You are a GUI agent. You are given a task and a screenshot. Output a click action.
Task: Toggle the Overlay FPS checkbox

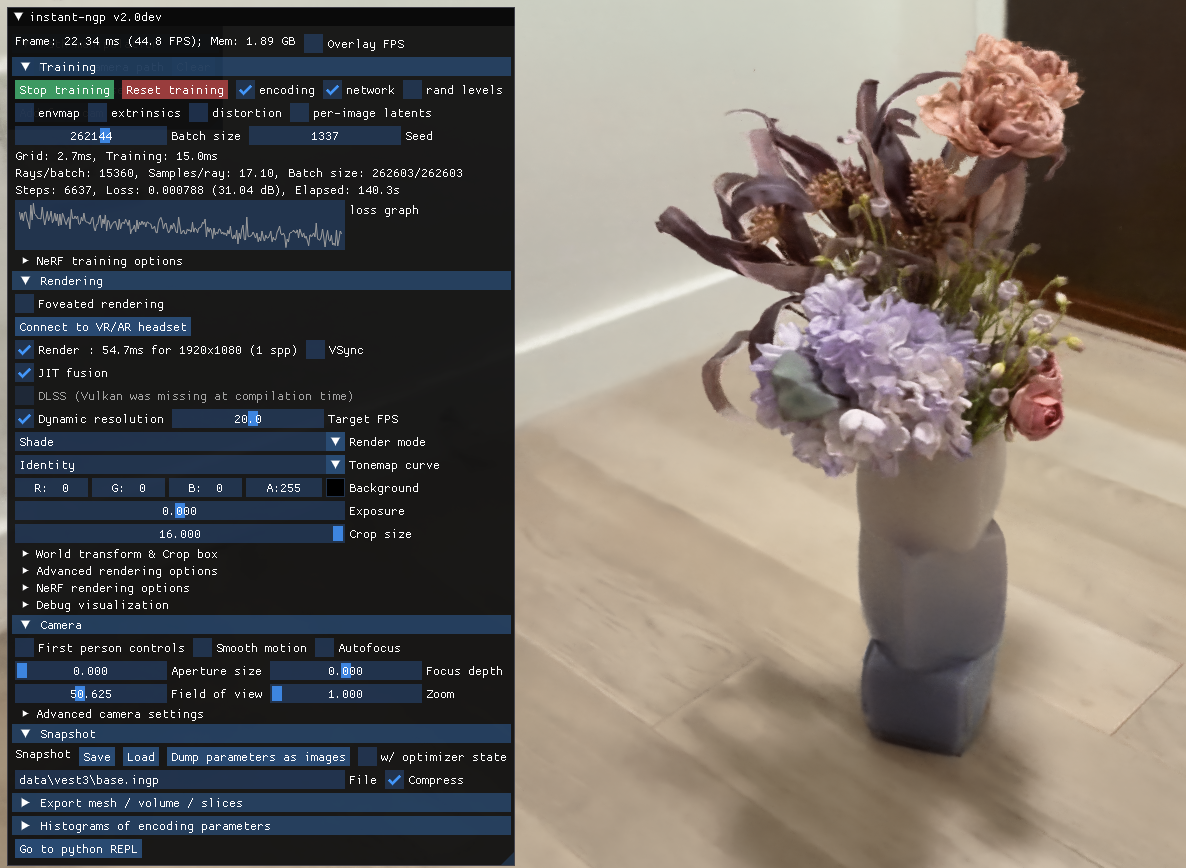point(313,43)
